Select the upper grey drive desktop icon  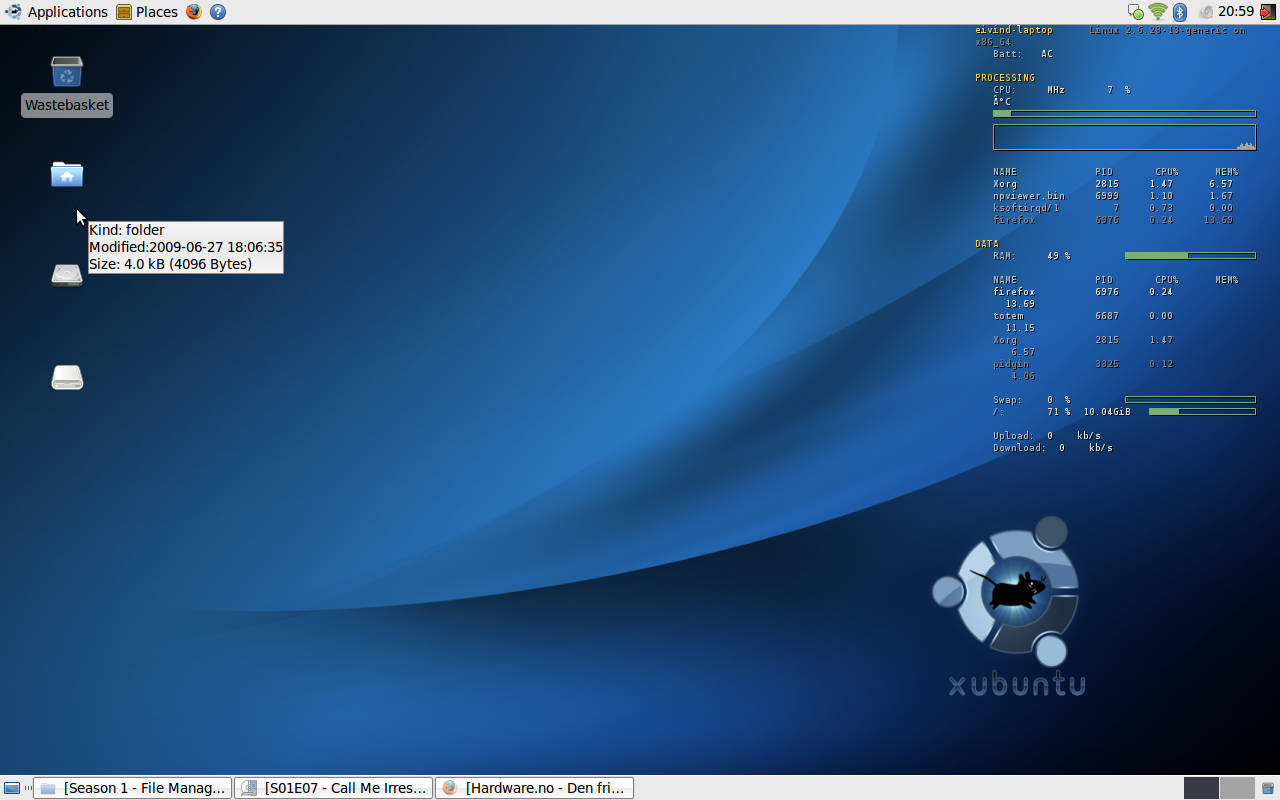[67, 275]
